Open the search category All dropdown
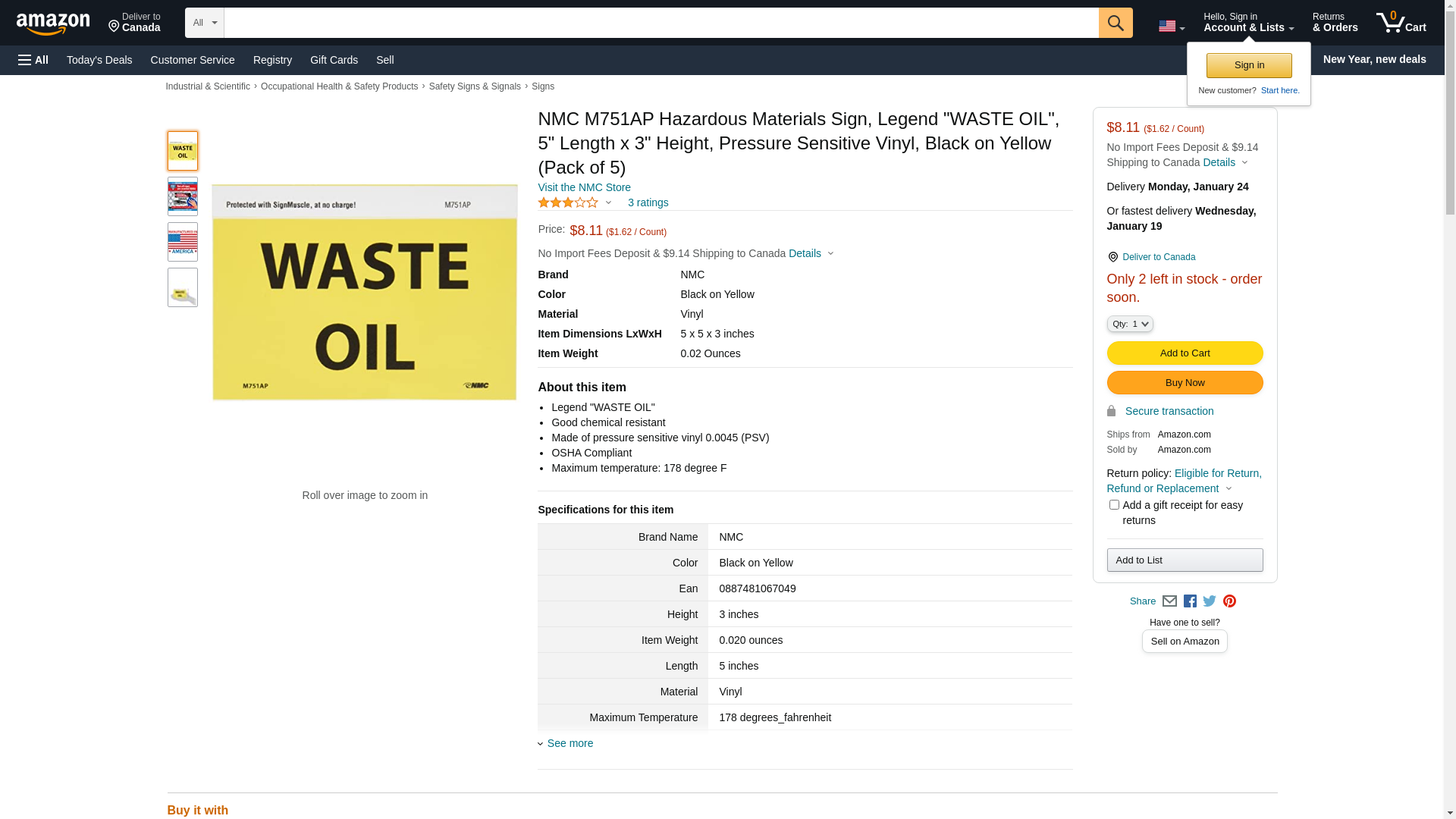Image resolution: width=1456 pixels, height=819 pixels. pyautogui.click(x=204, y=23)
